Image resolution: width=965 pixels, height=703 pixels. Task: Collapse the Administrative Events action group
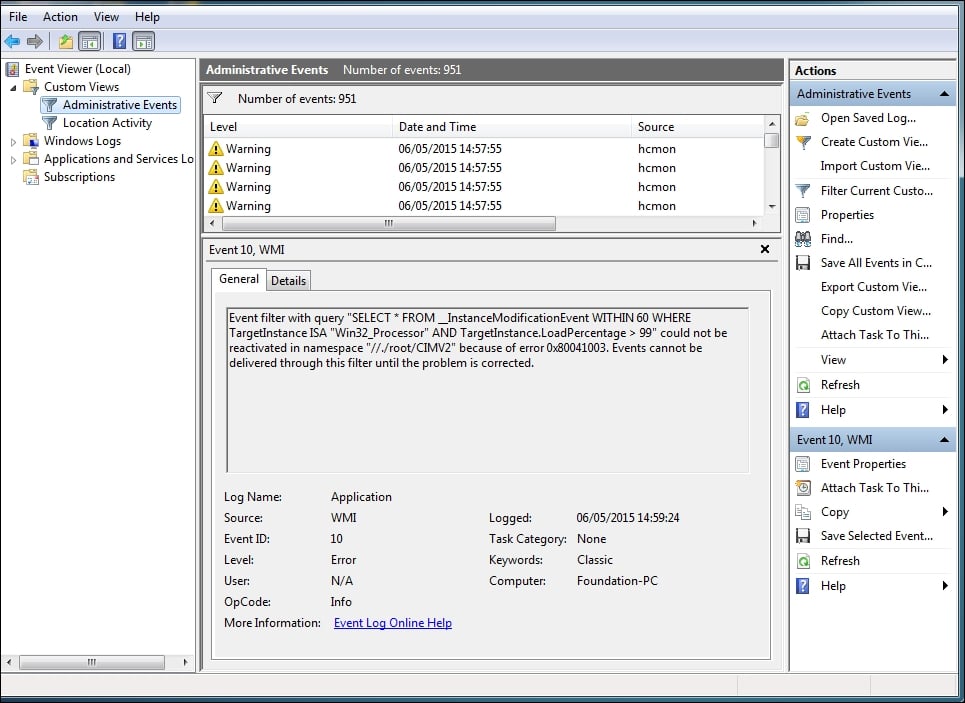pos(946,93)
